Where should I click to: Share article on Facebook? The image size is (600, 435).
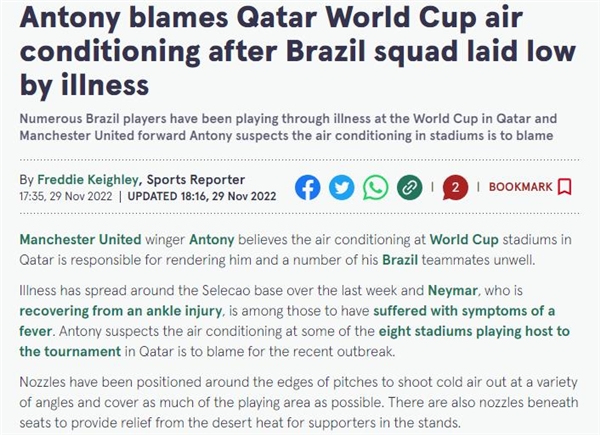coord(308,187)
